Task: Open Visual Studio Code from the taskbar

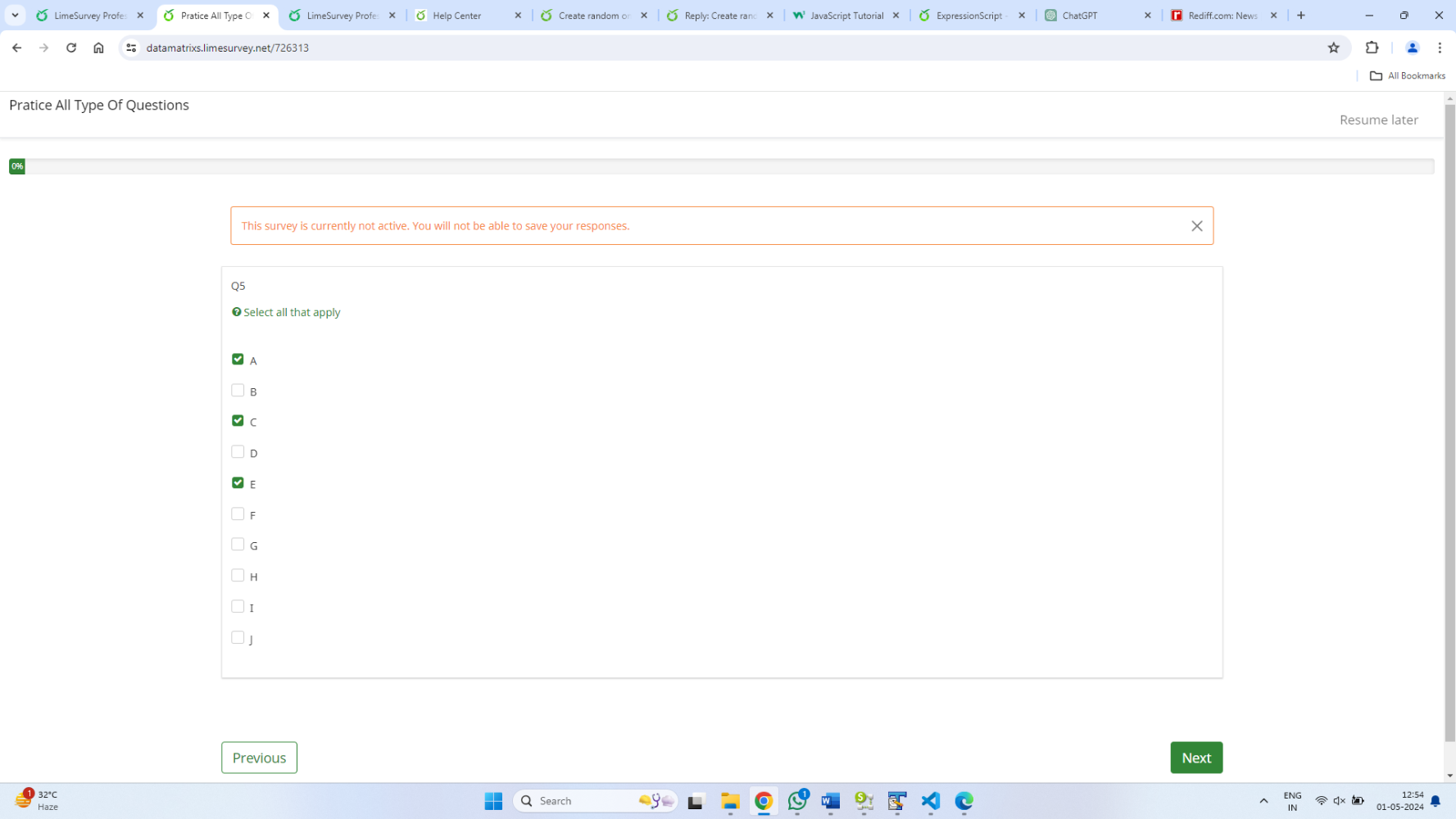Action: point(930,801)
